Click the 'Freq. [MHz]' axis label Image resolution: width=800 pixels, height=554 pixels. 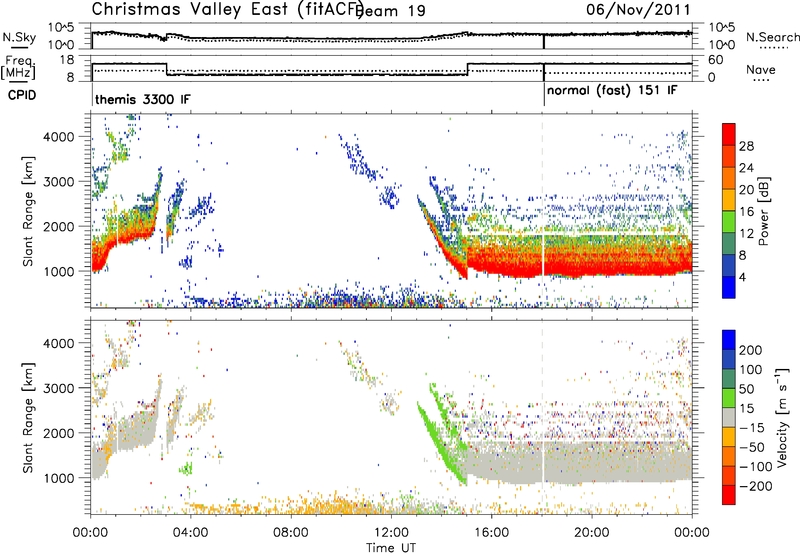[x=19, y=67]
